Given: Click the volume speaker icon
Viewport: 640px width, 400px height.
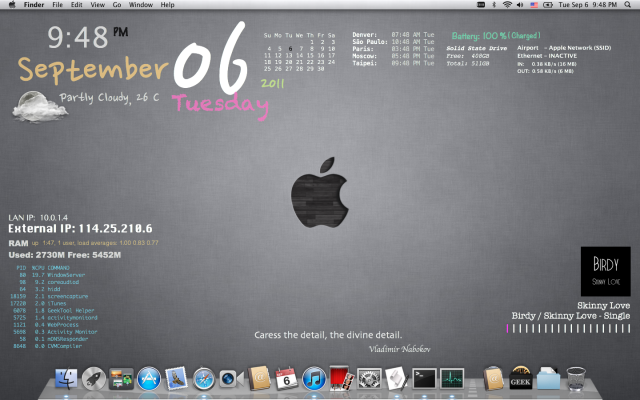Looking at the screenshot, I should point(520,5).
